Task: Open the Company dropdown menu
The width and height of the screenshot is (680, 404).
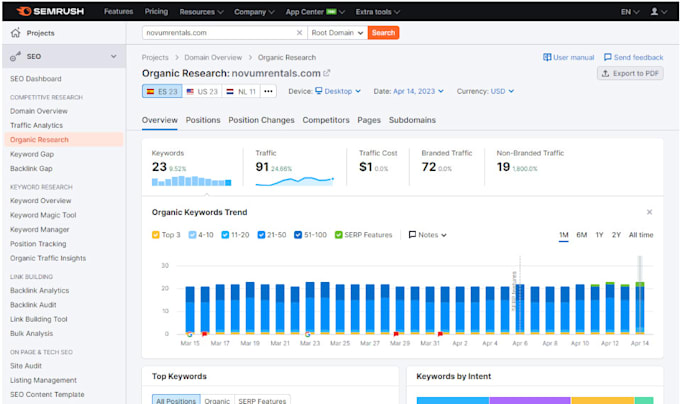Action: (254, 12)
